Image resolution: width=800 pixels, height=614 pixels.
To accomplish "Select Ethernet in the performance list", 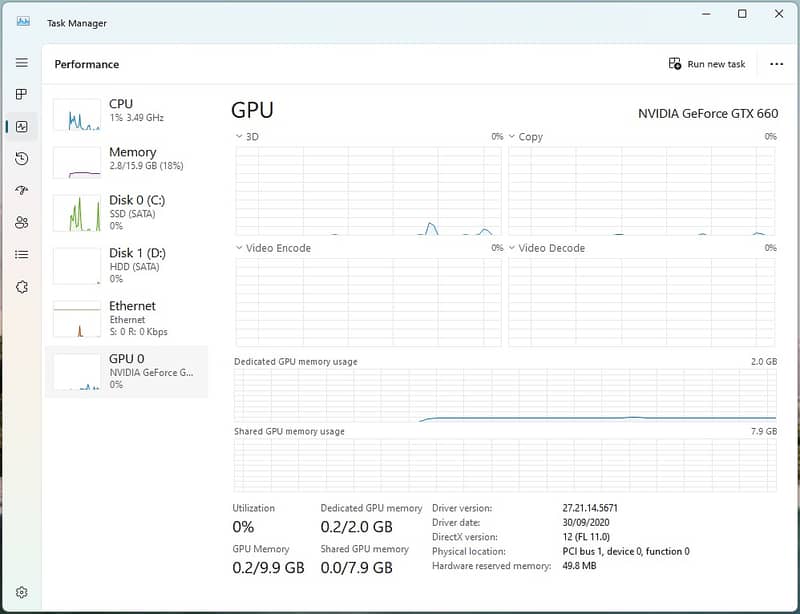I will pyautogui.click(x=126, y=318).
